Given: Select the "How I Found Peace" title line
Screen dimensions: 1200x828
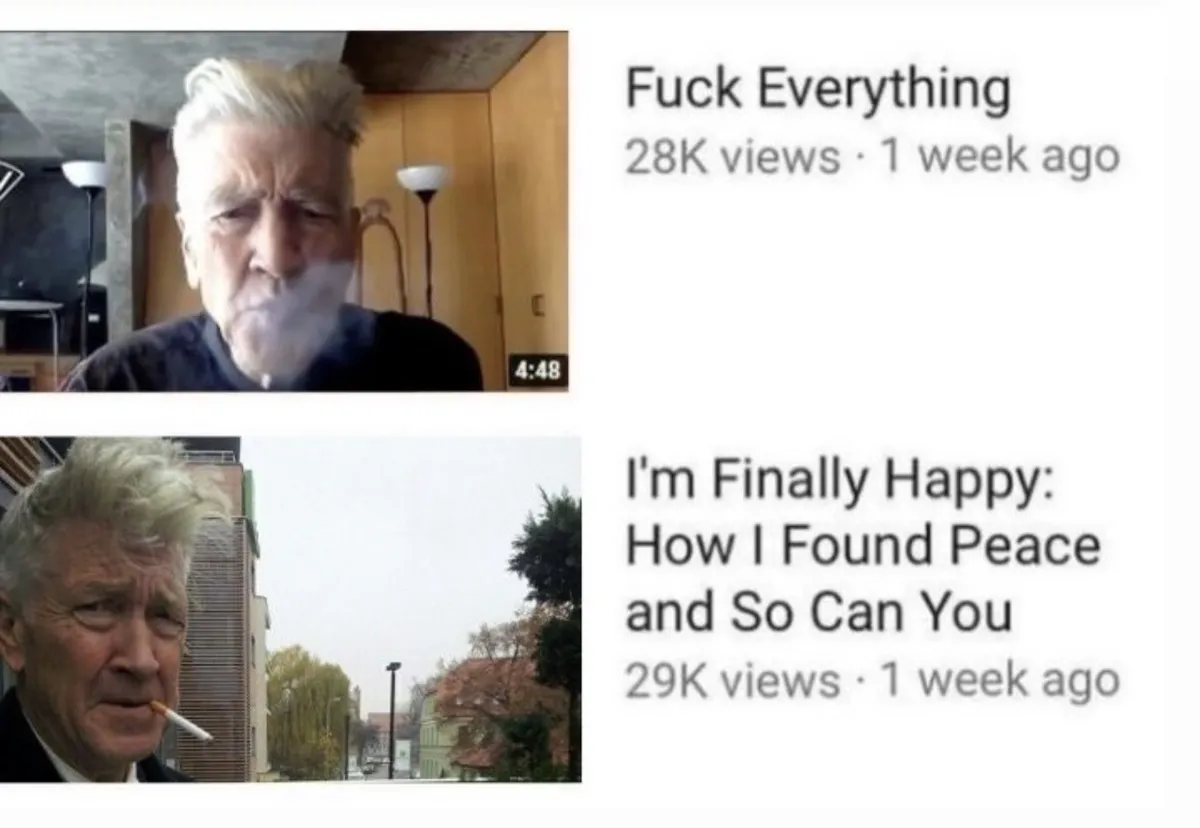Looking at the screenshot, I should pyautogui.click(x=862, y=547).
